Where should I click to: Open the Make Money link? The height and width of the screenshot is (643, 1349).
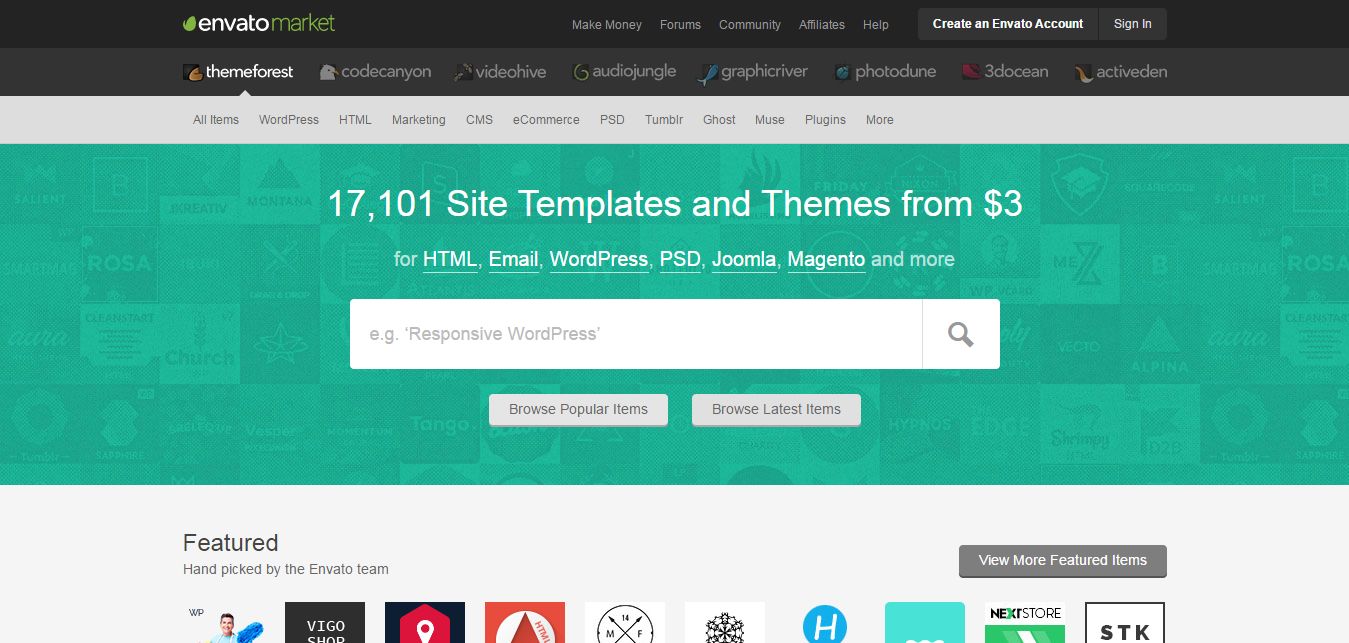[x=607, y=24]
